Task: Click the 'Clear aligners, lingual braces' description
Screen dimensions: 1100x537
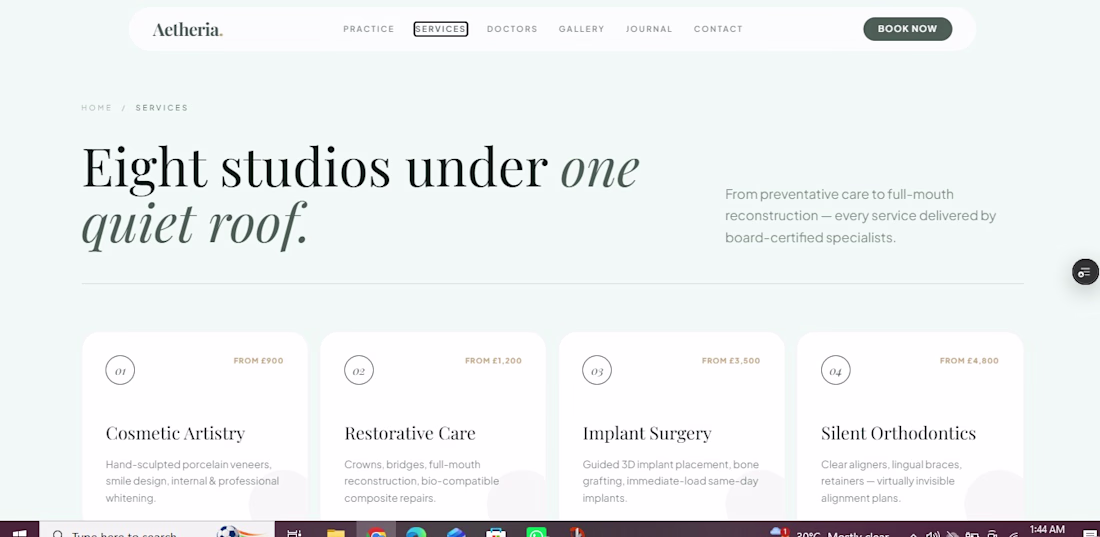Action: pyautogui.click(x=891, y=481)
